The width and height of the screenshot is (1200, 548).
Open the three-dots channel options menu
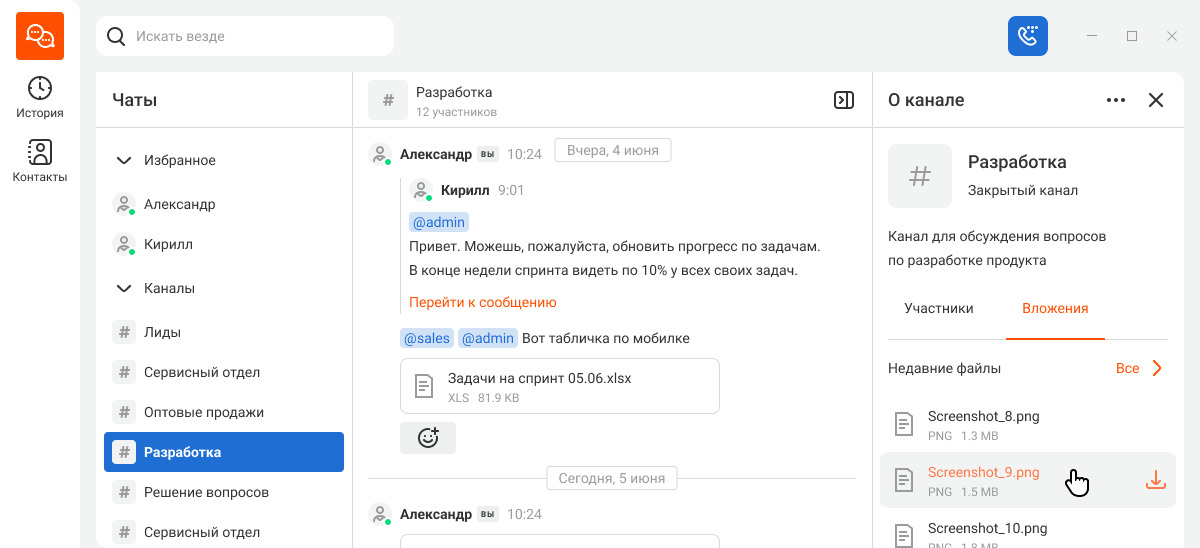coord(1116,100)
